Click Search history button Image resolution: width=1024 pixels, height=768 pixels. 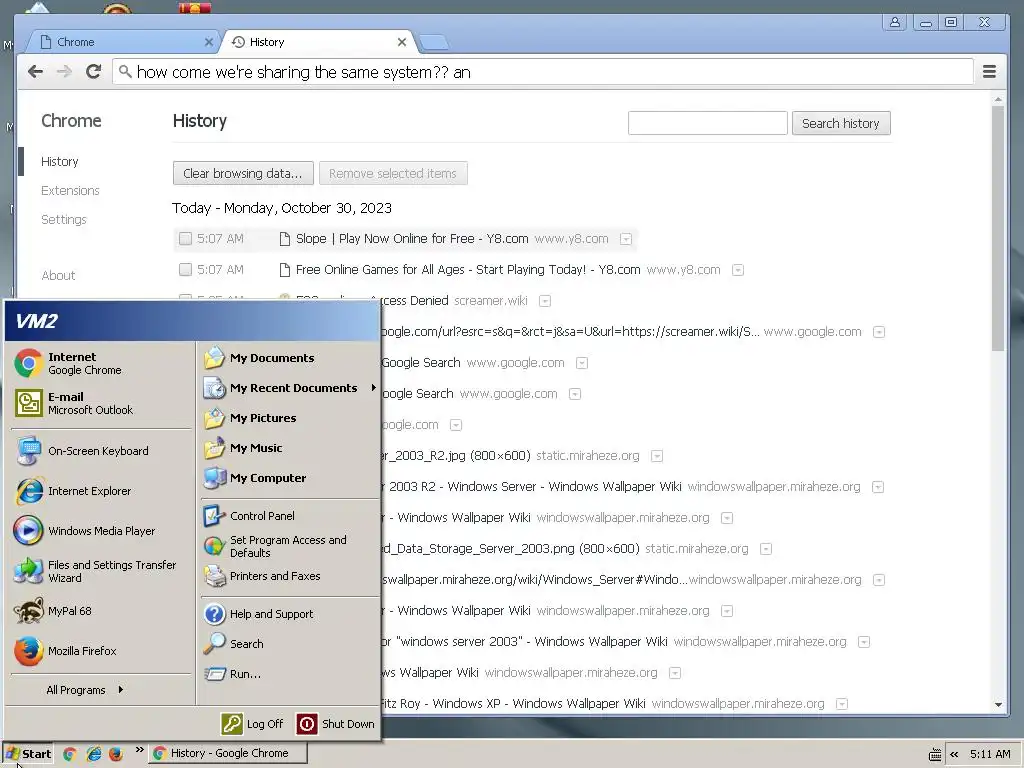(x=841, y=123)
